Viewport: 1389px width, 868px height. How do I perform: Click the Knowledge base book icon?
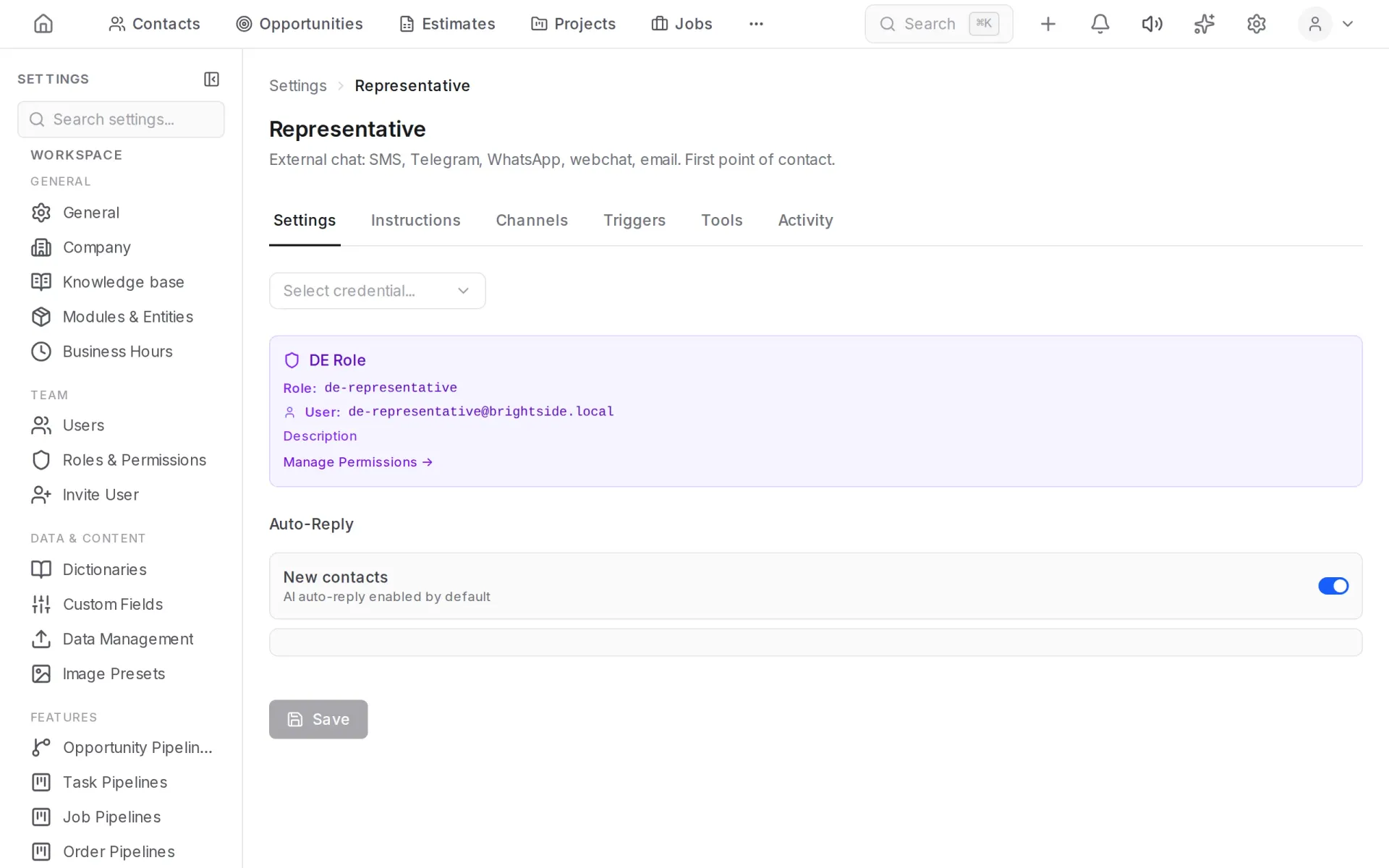pyautogui.click(x=41, y=282)
